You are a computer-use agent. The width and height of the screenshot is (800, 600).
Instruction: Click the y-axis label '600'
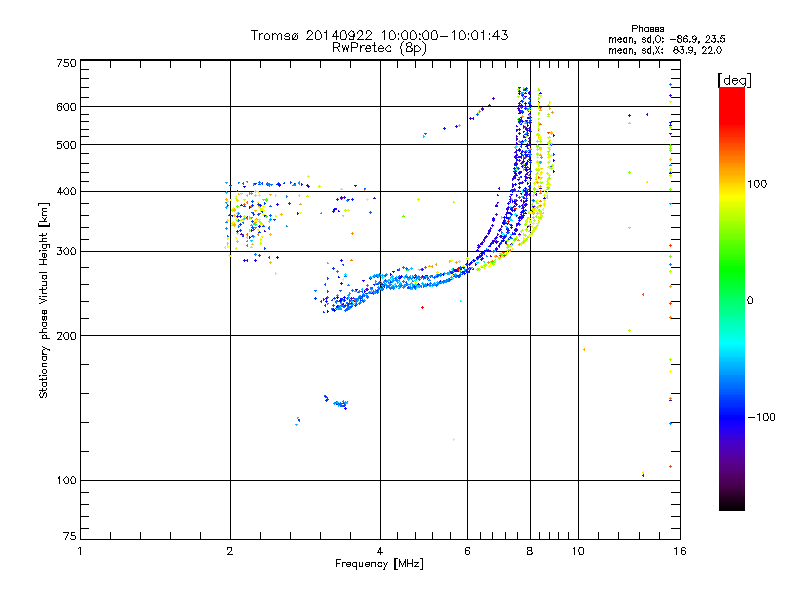[66, 107]
